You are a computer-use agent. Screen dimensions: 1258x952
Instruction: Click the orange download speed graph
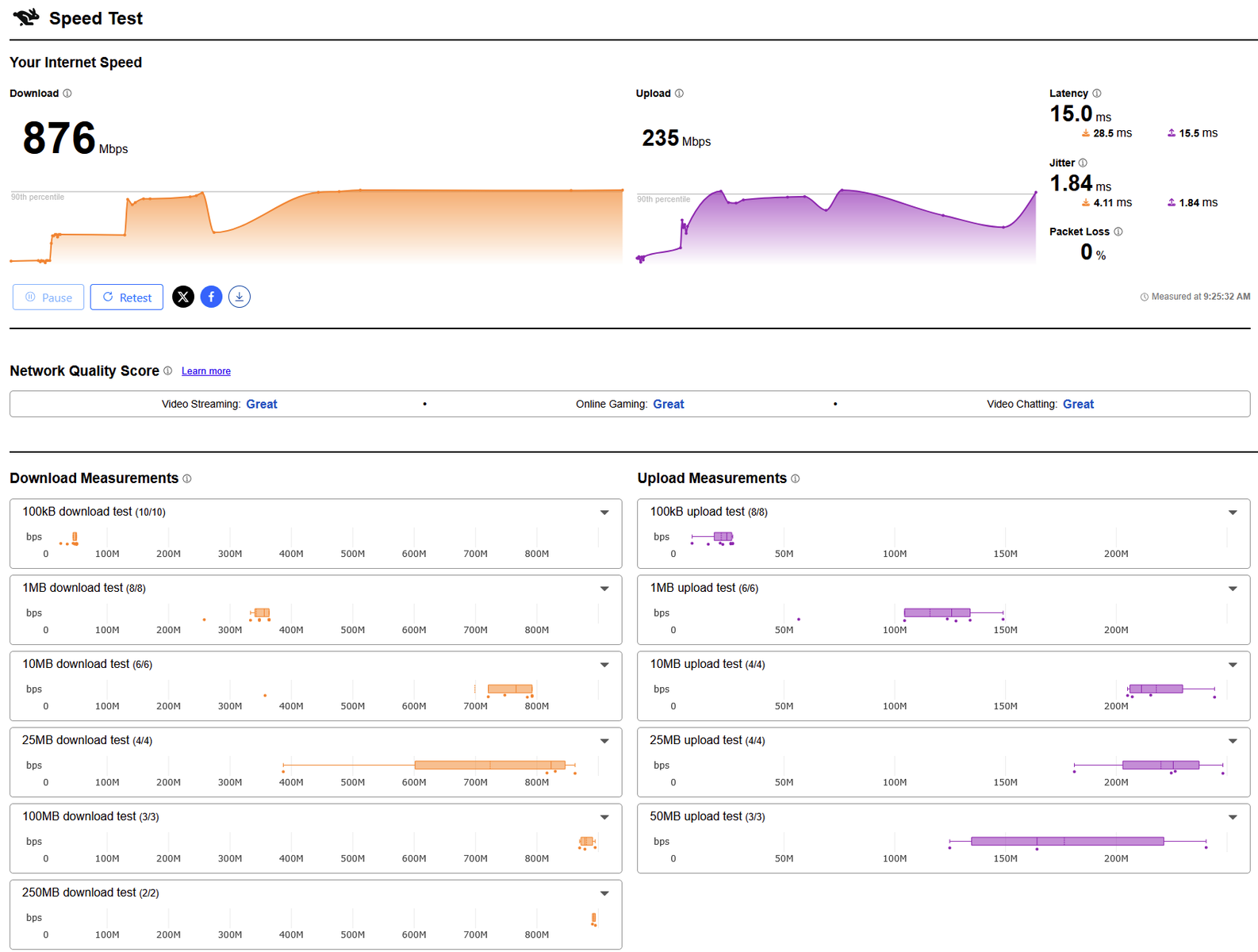click(316, 227)
